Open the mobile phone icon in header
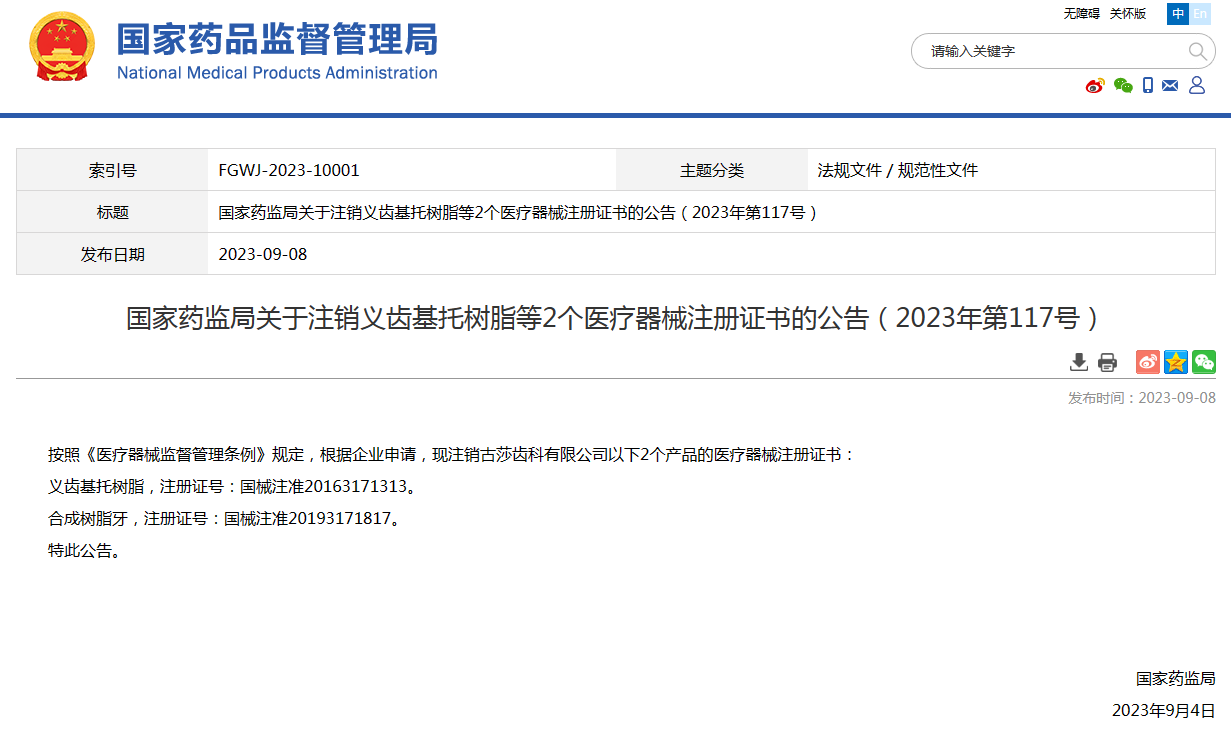Screen dimensions: 1231x731 [x=1148, y=85]
